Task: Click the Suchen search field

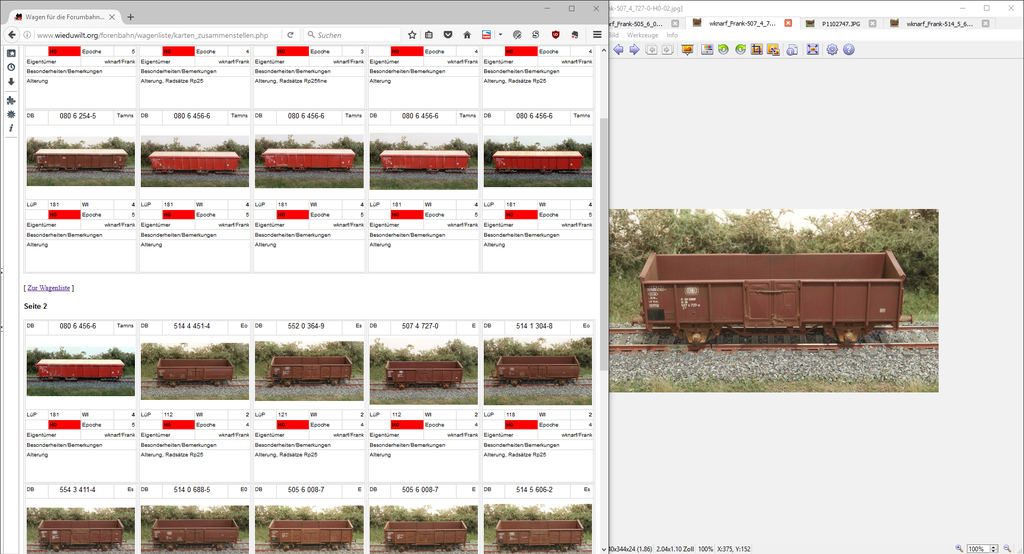Action: tap(355, 35)
